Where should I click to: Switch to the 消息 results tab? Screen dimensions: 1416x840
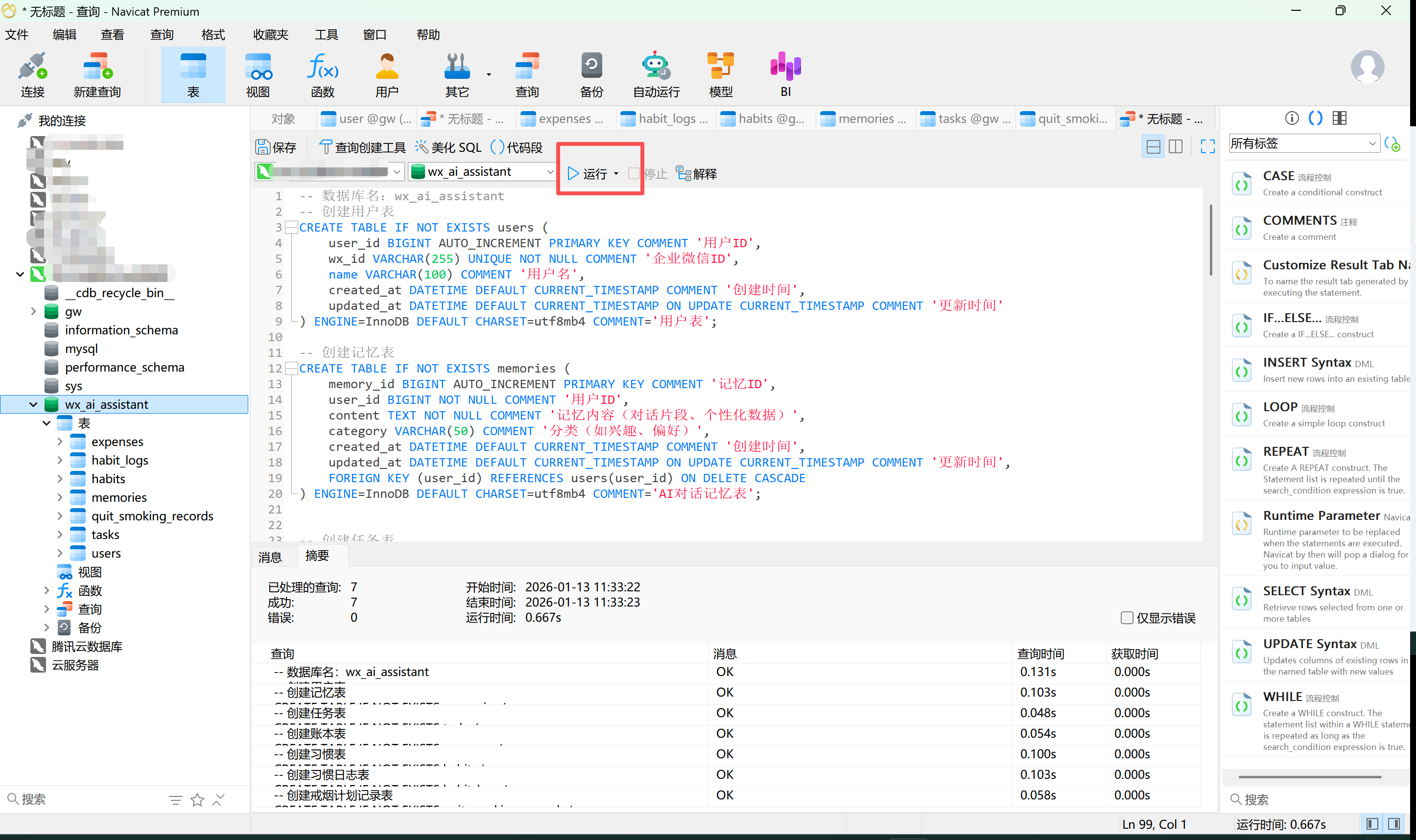coord(270,557)
